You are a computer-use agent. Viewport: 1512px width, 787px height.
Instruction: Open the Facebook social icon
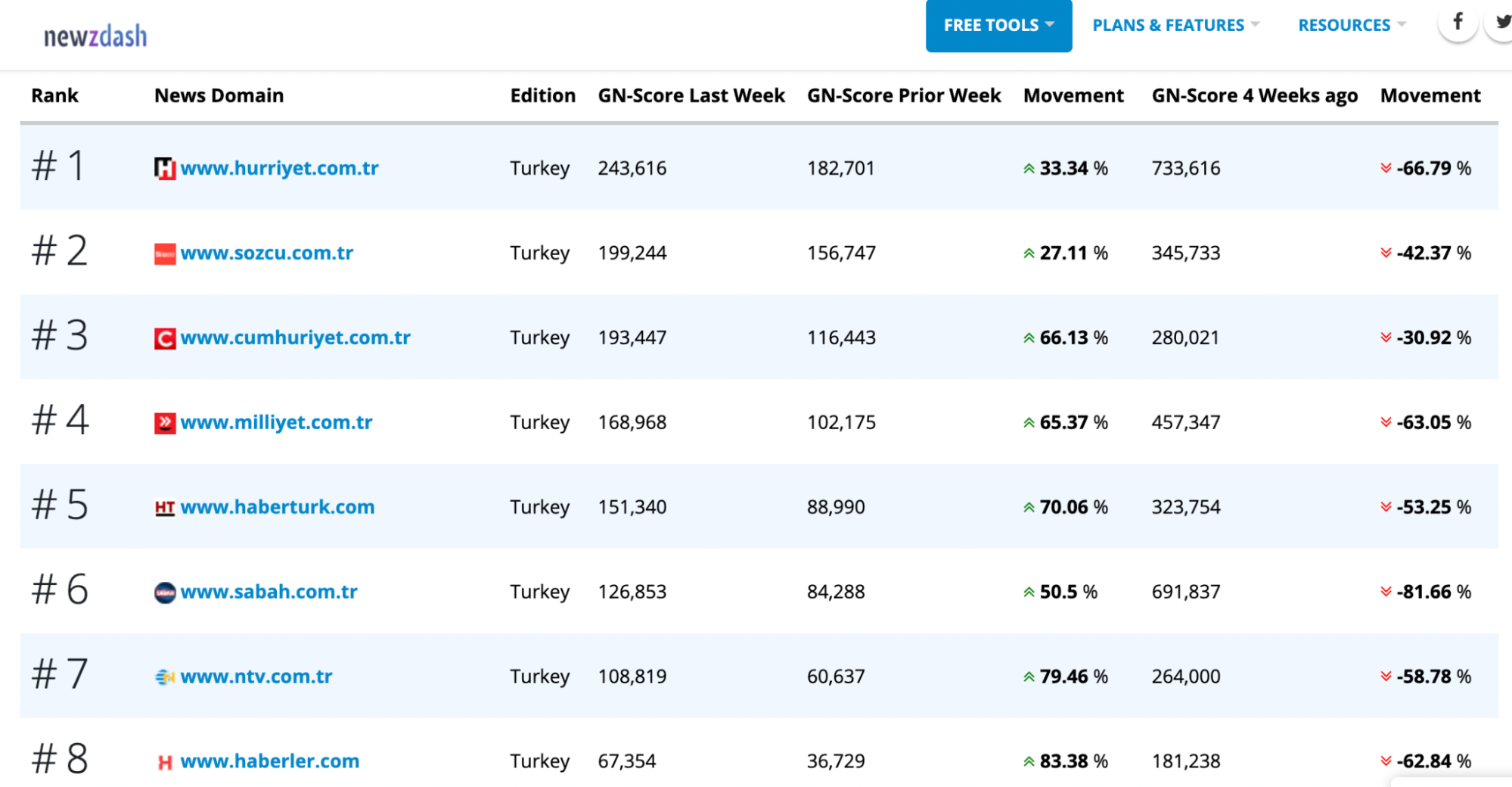(x=1458, y=22)
